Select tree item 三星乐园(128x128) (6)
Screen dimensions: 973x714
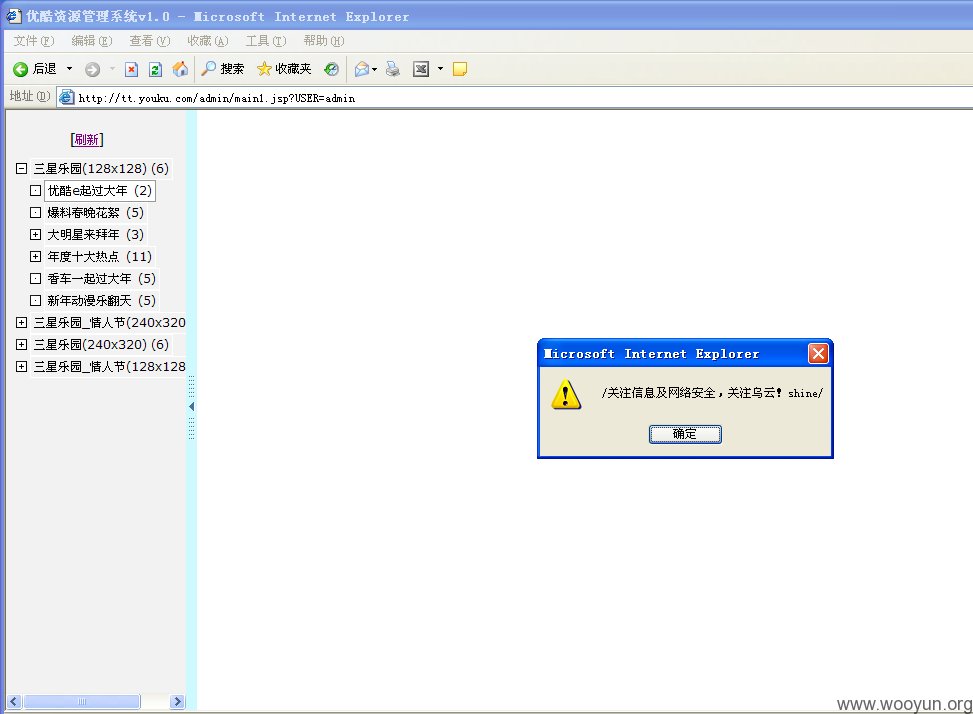(x=101, y=169)
